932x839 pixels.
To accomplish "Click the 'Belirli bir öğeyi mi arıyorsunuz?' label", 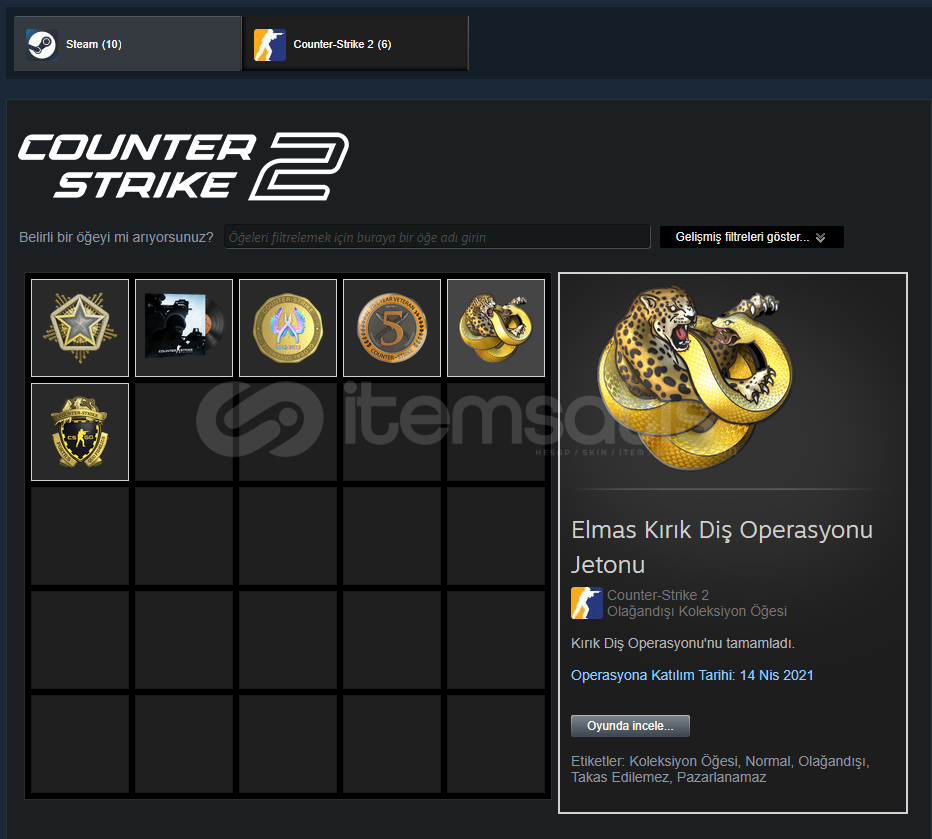I will pos(116,238).
